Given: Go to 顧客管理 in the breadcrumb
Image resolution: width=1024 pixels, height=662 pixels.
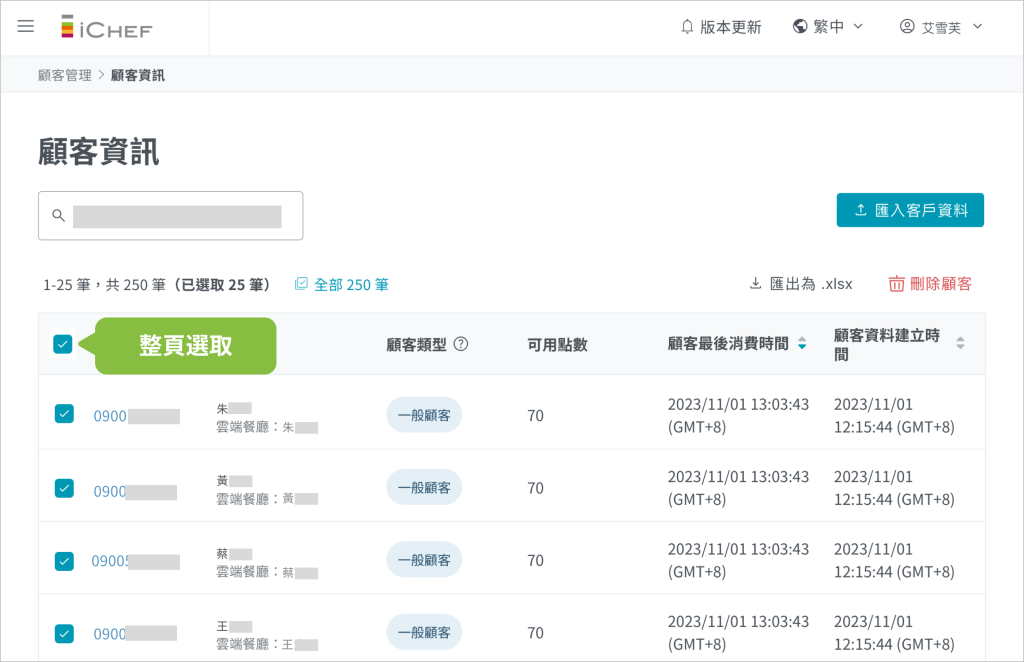Looking at the screenshot, I should pos(64,75).
